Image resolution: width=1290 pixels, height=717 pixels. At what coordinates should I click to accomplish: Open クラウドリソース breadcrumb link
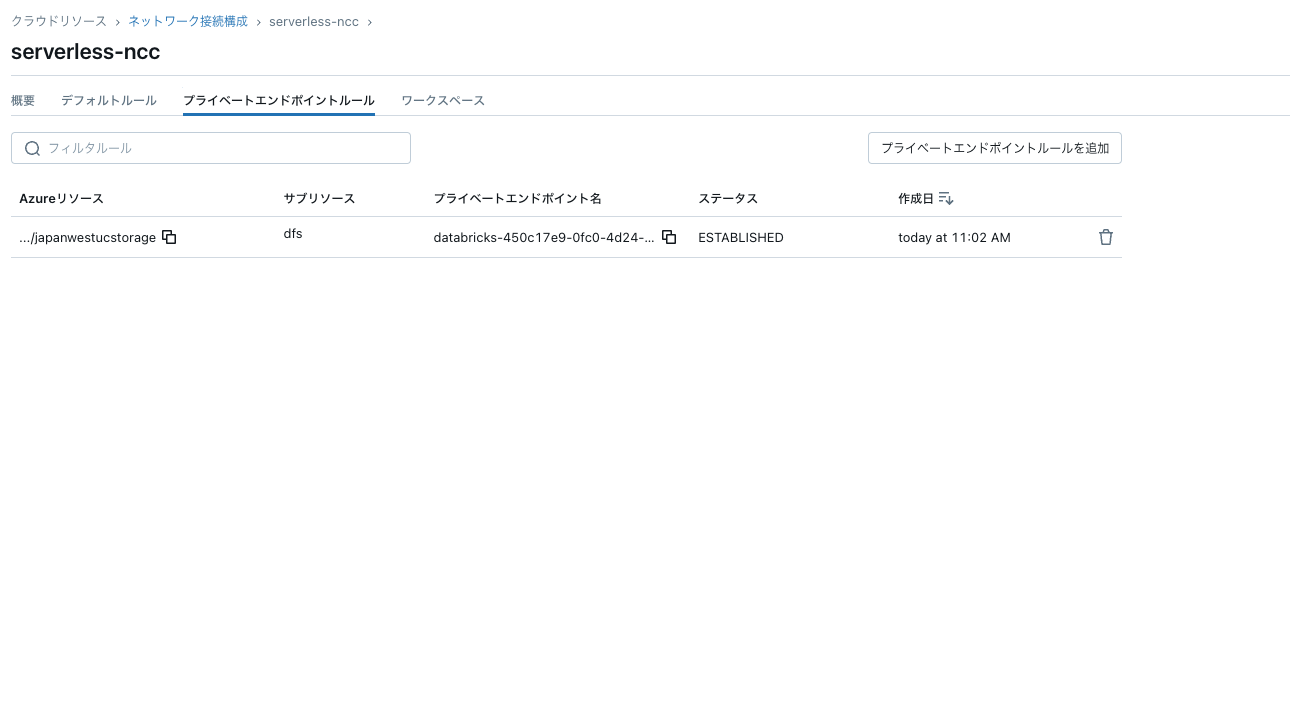pos(58,21)
